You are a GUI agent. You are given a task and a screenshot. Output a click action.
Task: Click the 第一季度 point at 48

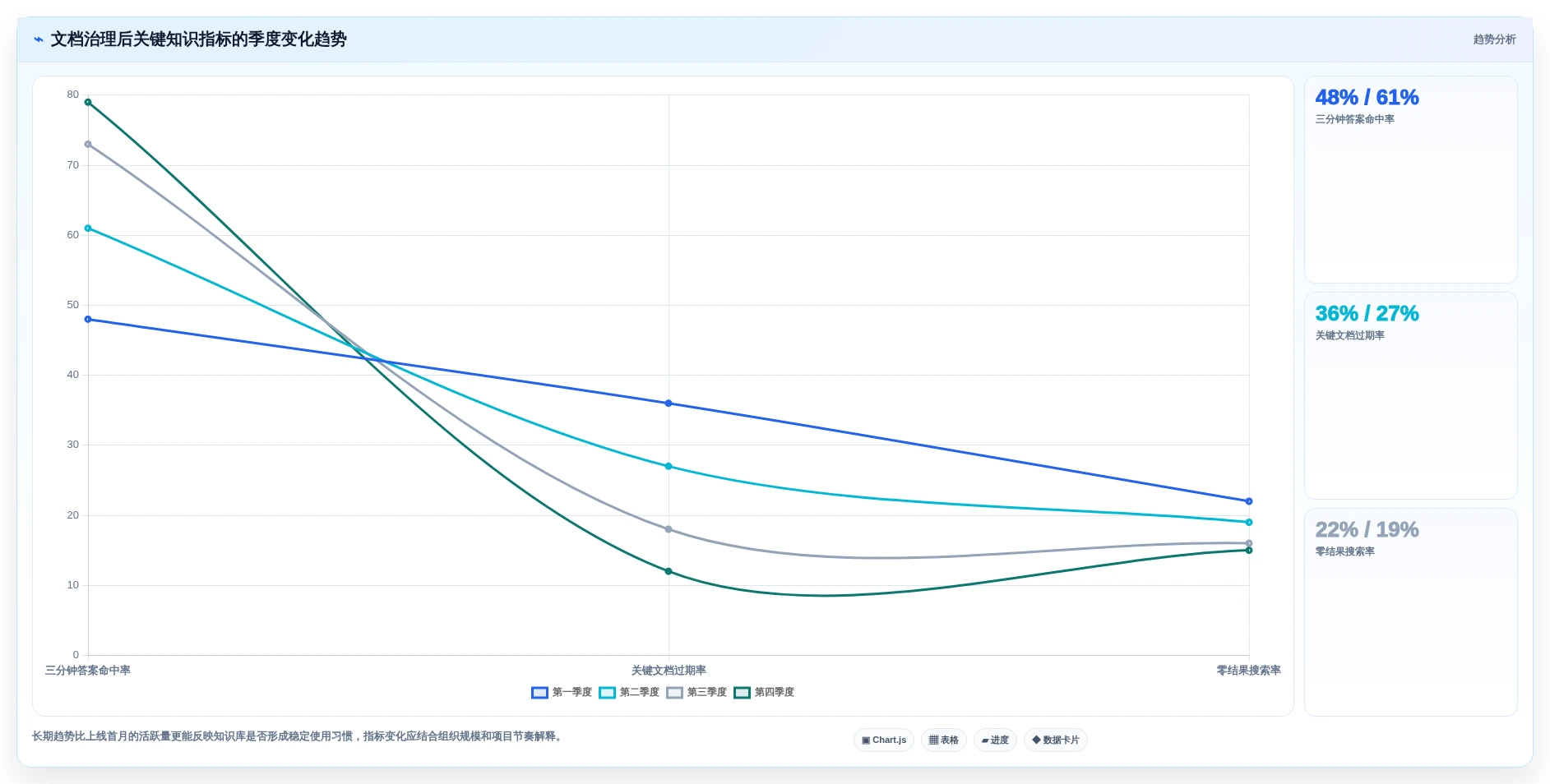click(88, 319)
